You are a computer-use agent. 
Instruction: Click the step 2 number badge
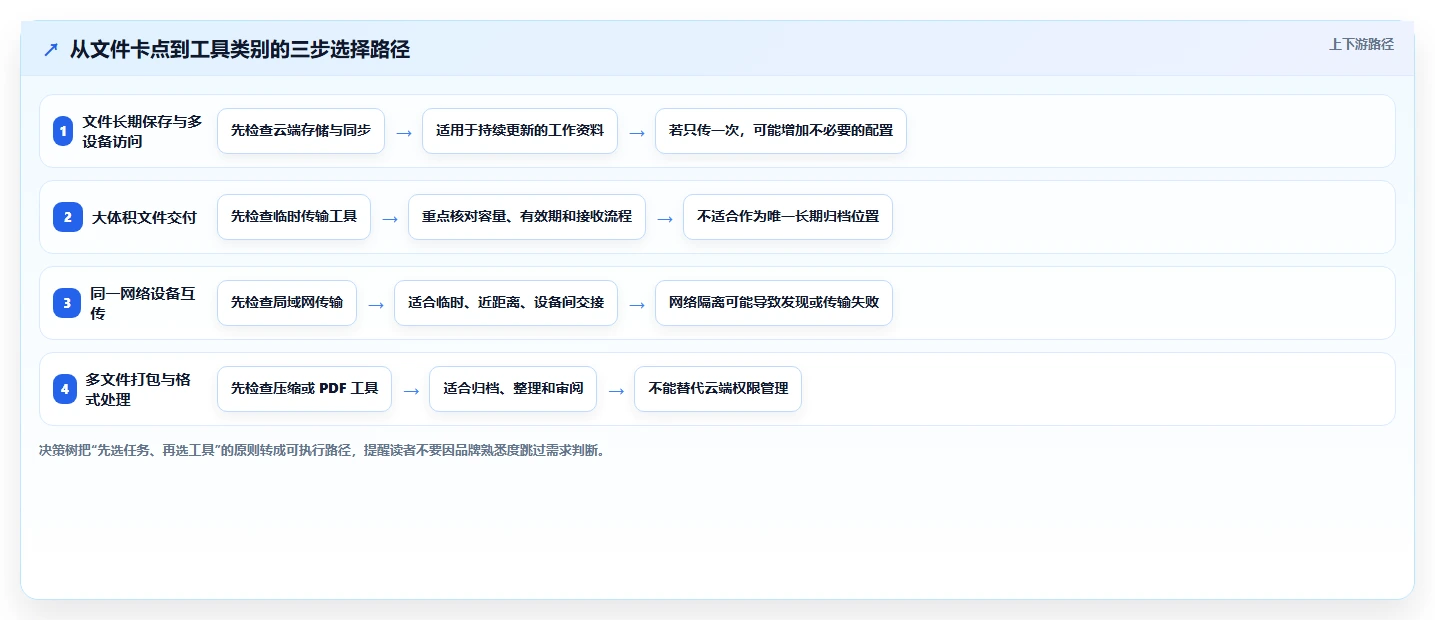pos(68,217)
